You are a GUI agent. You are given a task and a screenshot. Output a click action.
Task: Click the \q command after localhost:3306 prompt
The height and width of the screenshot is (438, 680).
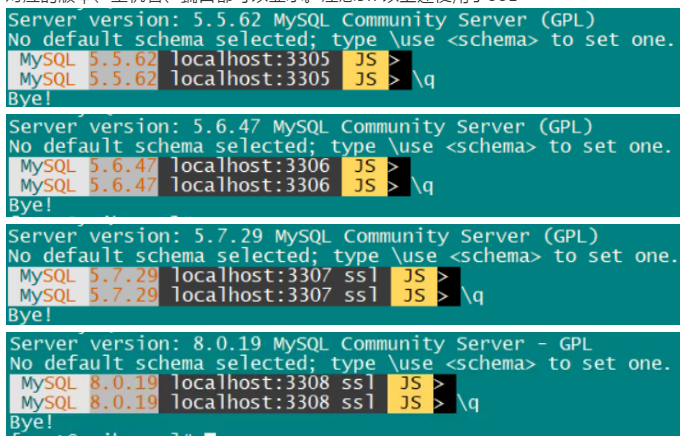(x=422, y=186)
